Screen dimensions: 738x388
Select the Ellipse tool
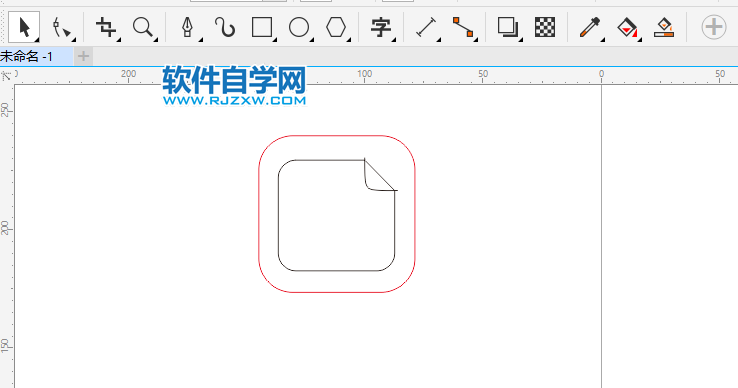tap(299, 27)
